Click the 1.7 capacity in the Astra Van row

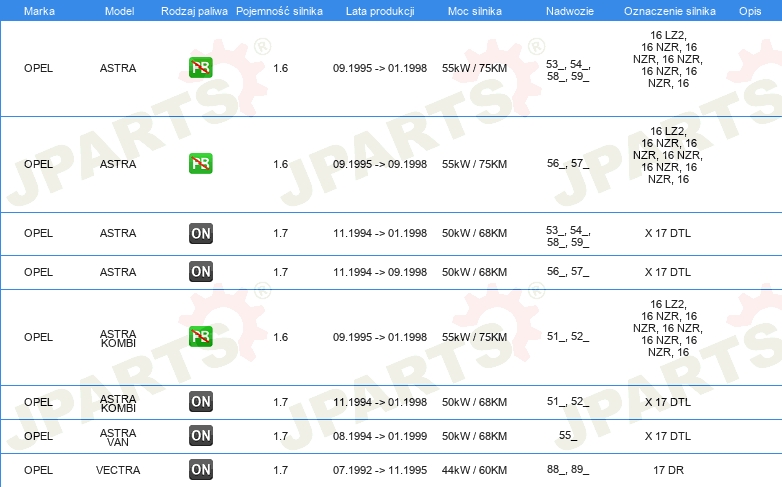[x=280, y=436]
